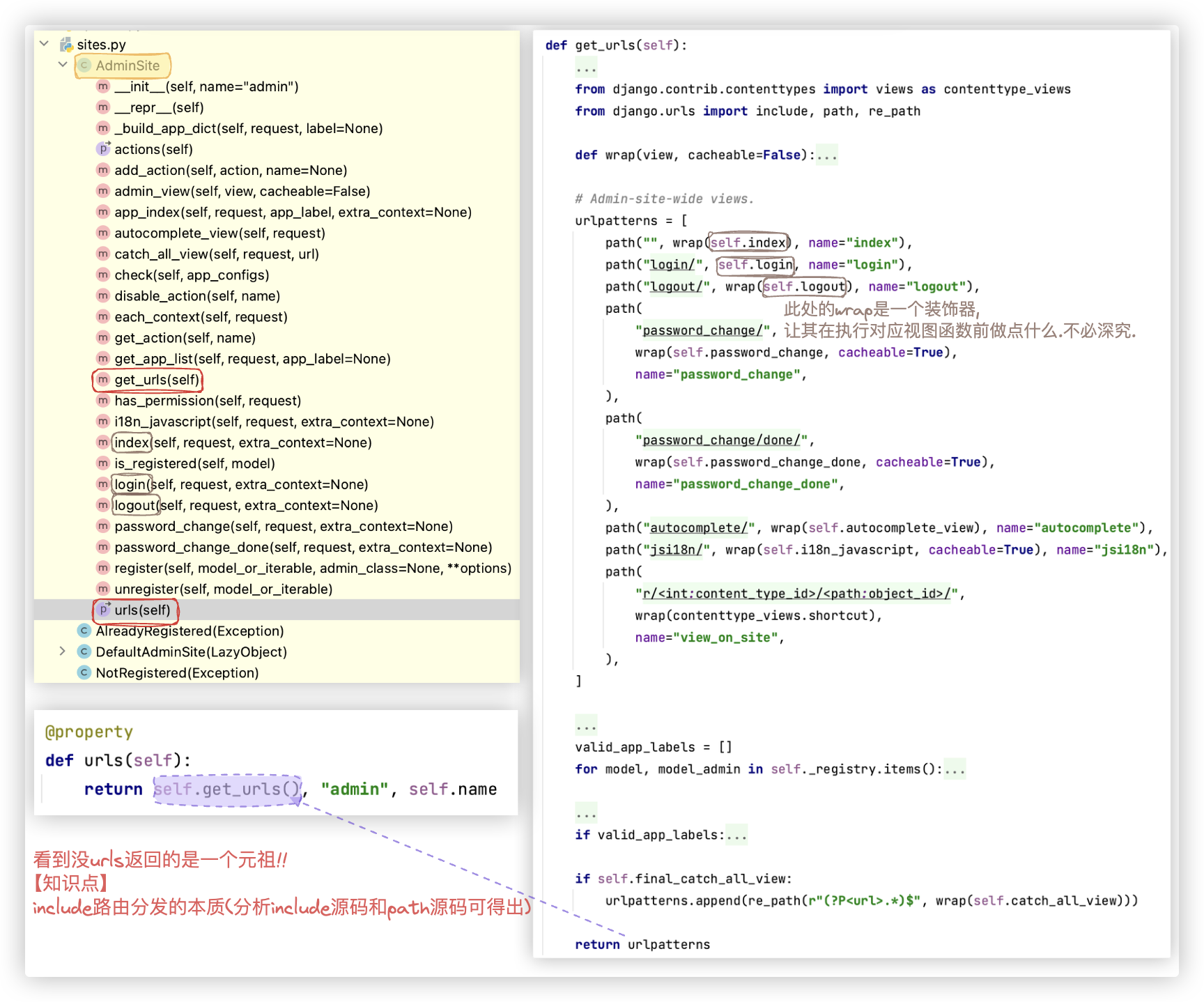The width and height of the screenshot is (1204, 1002).
Task: Click the AdminSite class icon
Action: (84, 65)
